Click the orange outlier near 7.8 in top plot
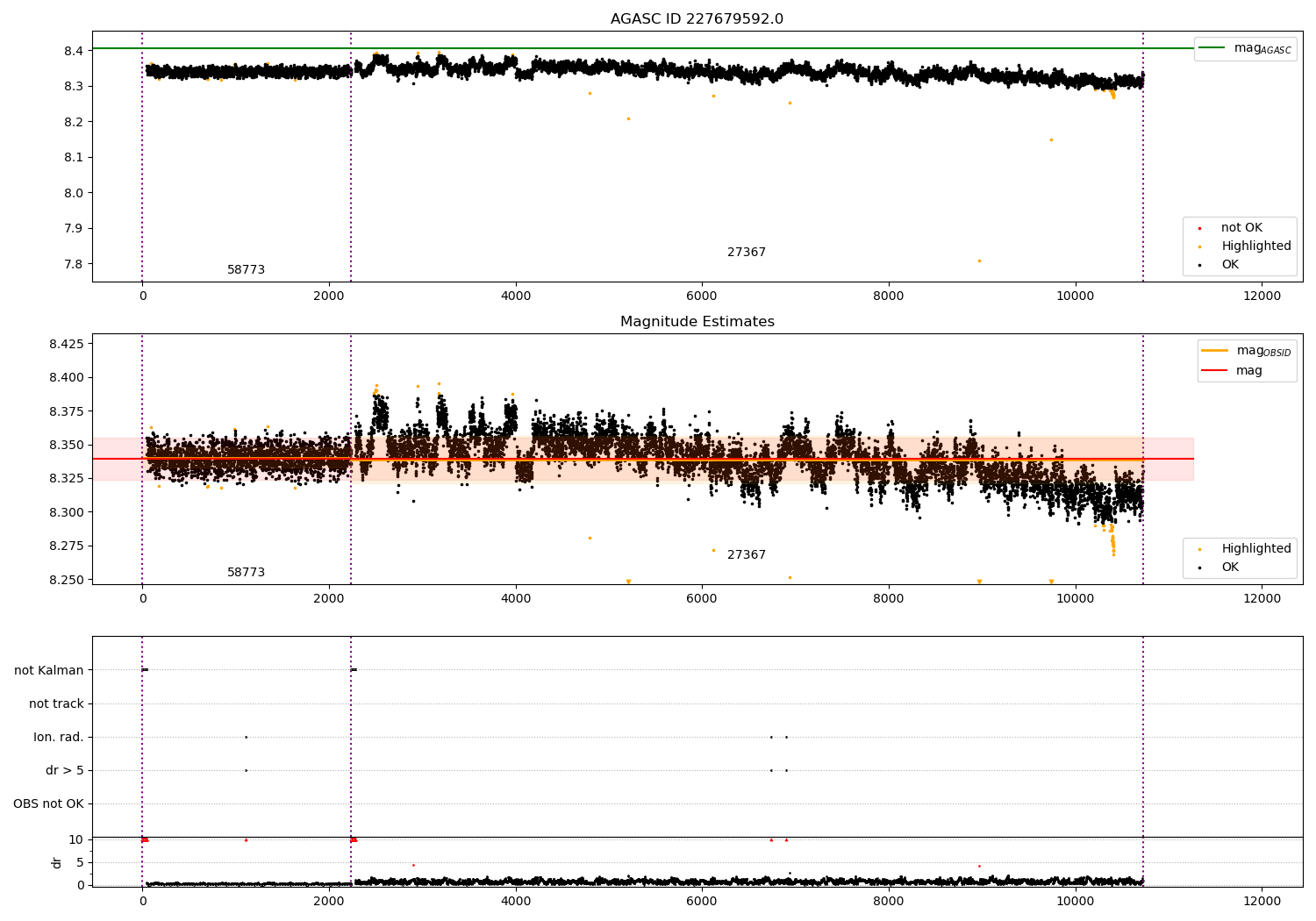 click(x=979, y=261)
